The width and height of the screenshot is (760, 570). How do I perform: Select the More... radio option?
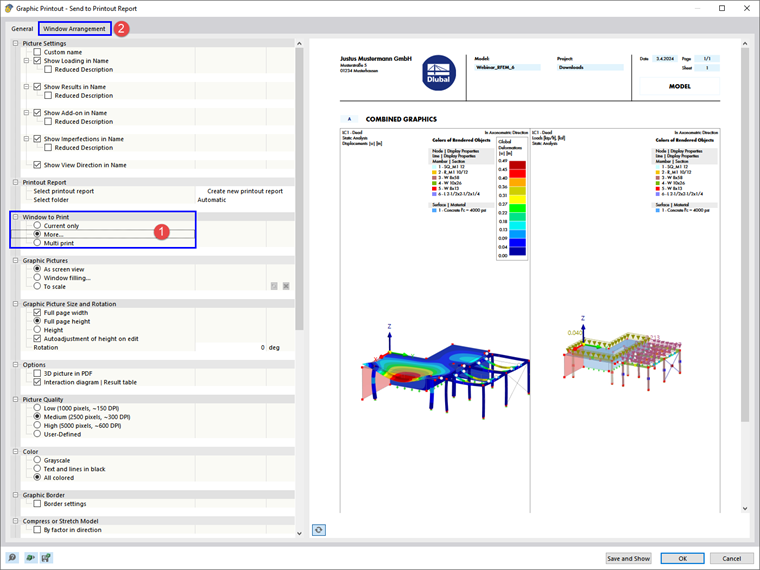37,234
